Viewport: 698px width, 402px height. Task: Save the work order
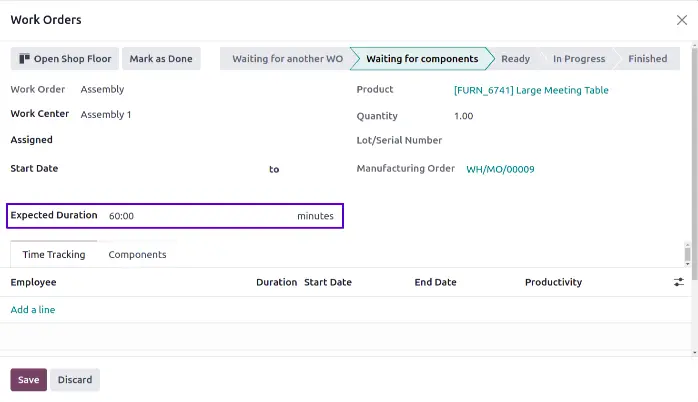(x=28, y=380)
